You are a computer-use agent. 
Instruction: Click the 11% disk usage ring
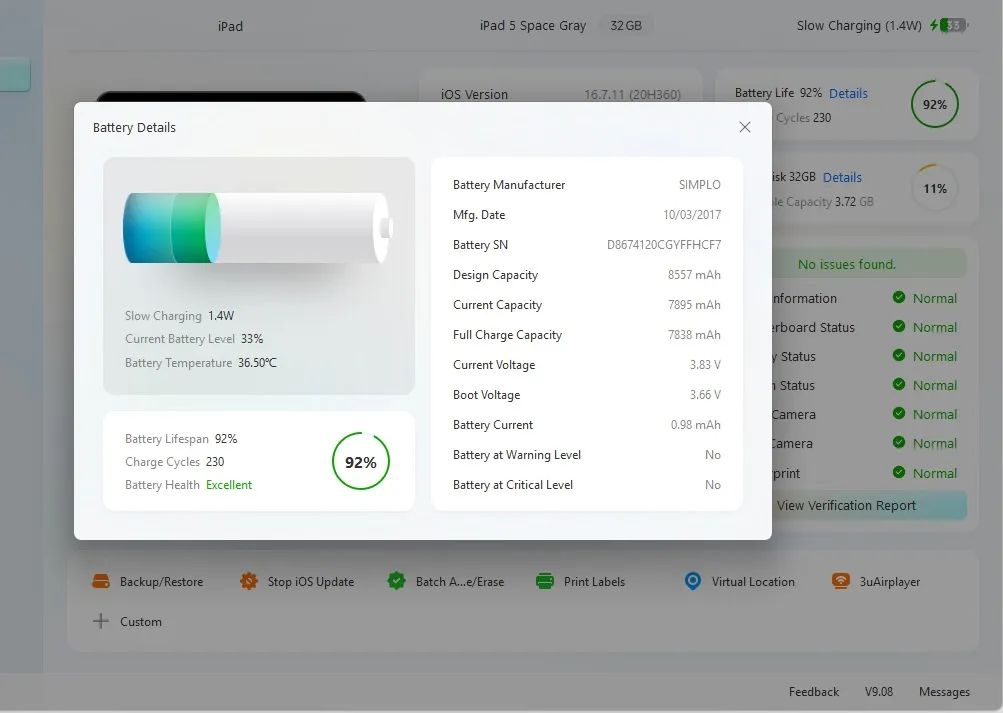[x=935, y=189]
